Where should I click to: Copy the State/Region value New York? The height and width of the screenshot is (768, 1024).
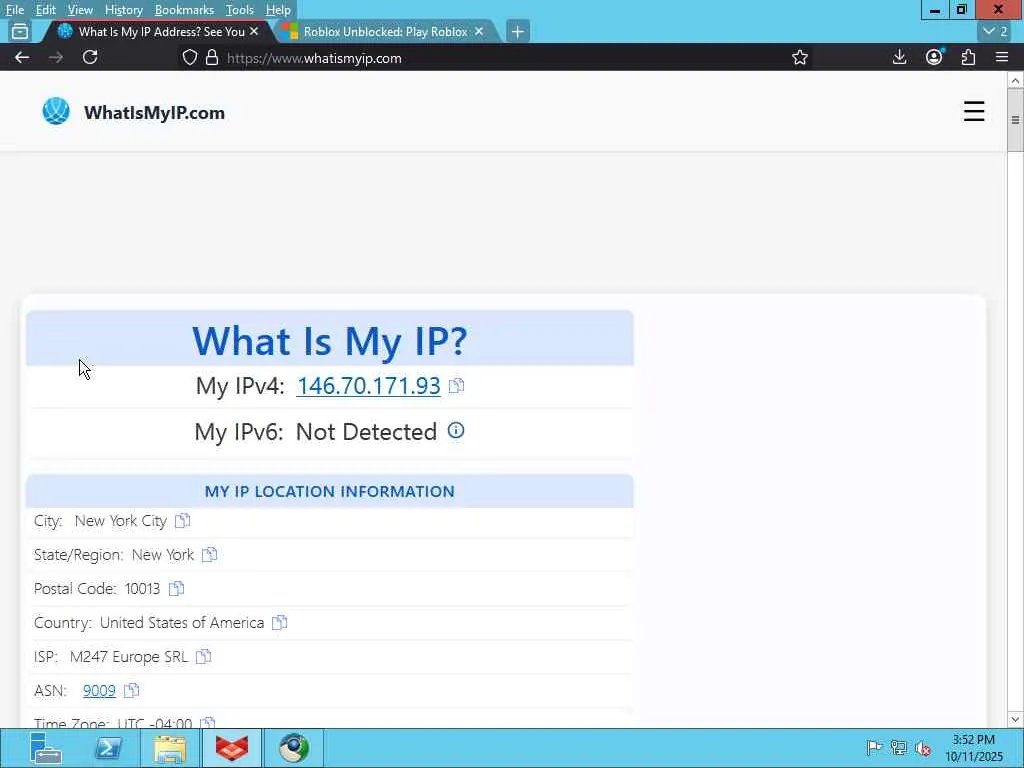click(209, 554)
